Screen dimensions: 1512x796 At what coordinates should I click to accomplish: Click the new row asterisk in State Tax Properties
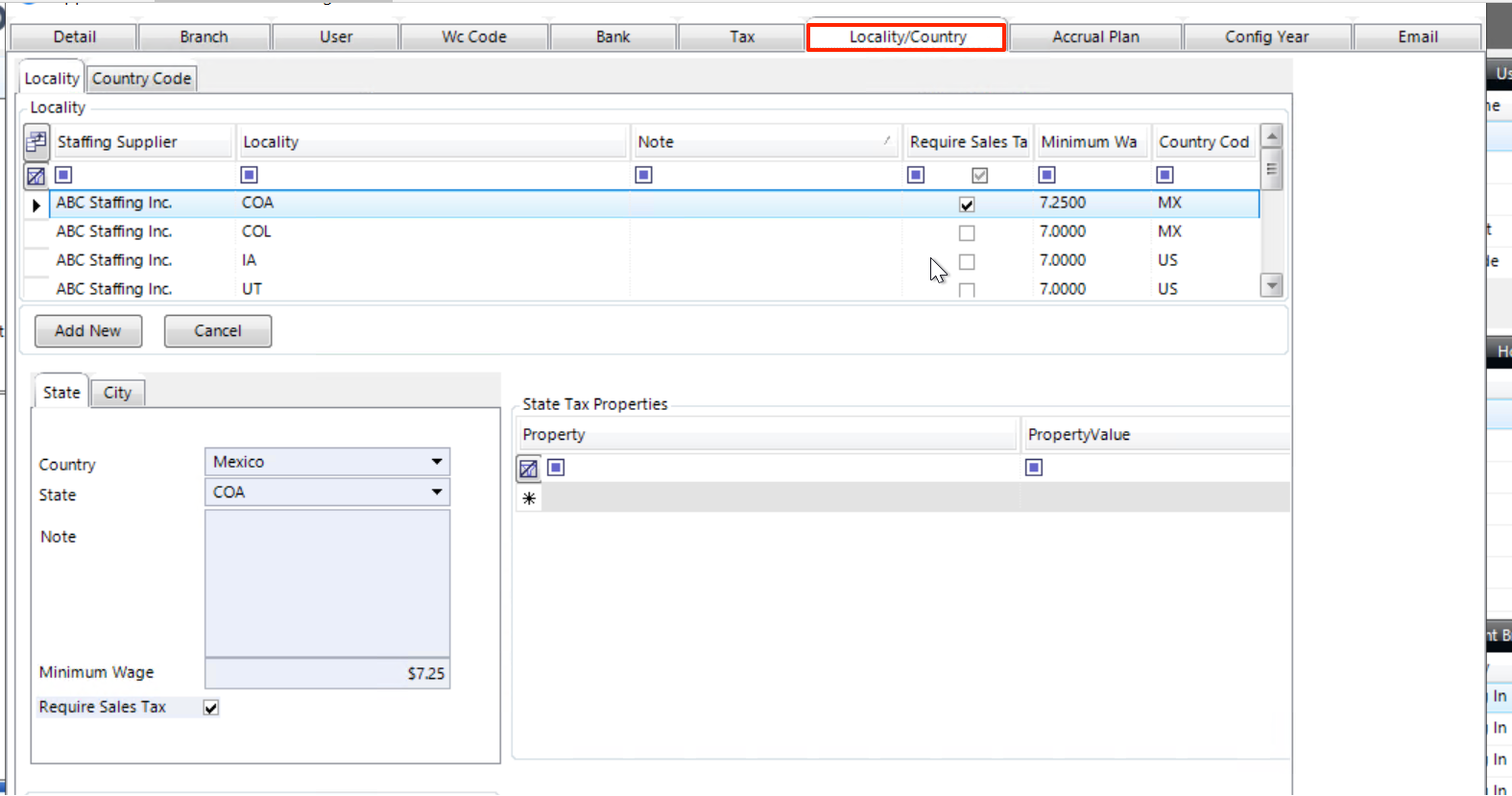click(x=529, y=498)
